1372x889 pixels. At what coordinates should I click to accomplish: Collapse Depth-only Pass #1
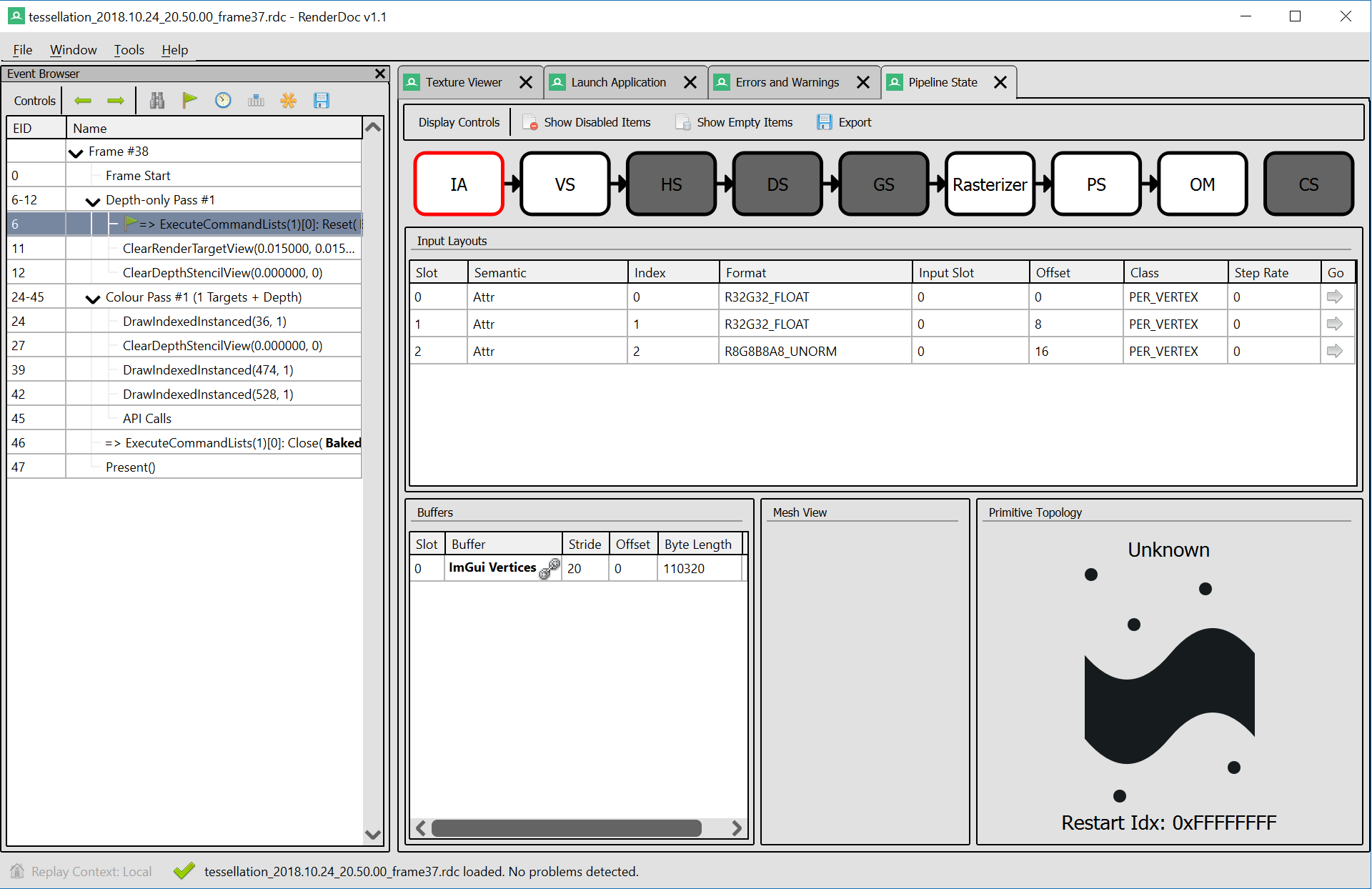coord(92,201)
